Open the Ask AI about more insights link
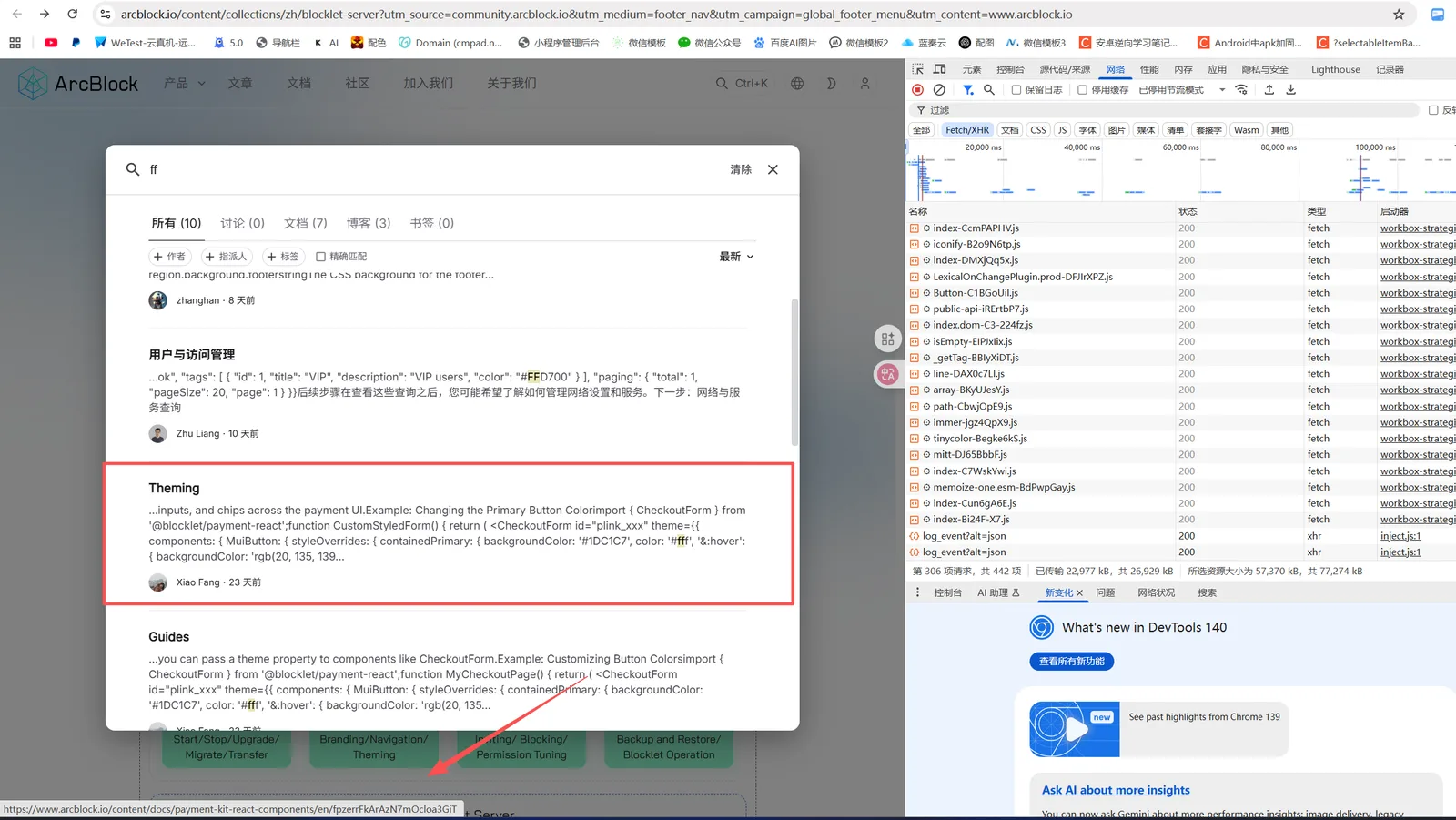1456x820 pixels. point(1116,790)
